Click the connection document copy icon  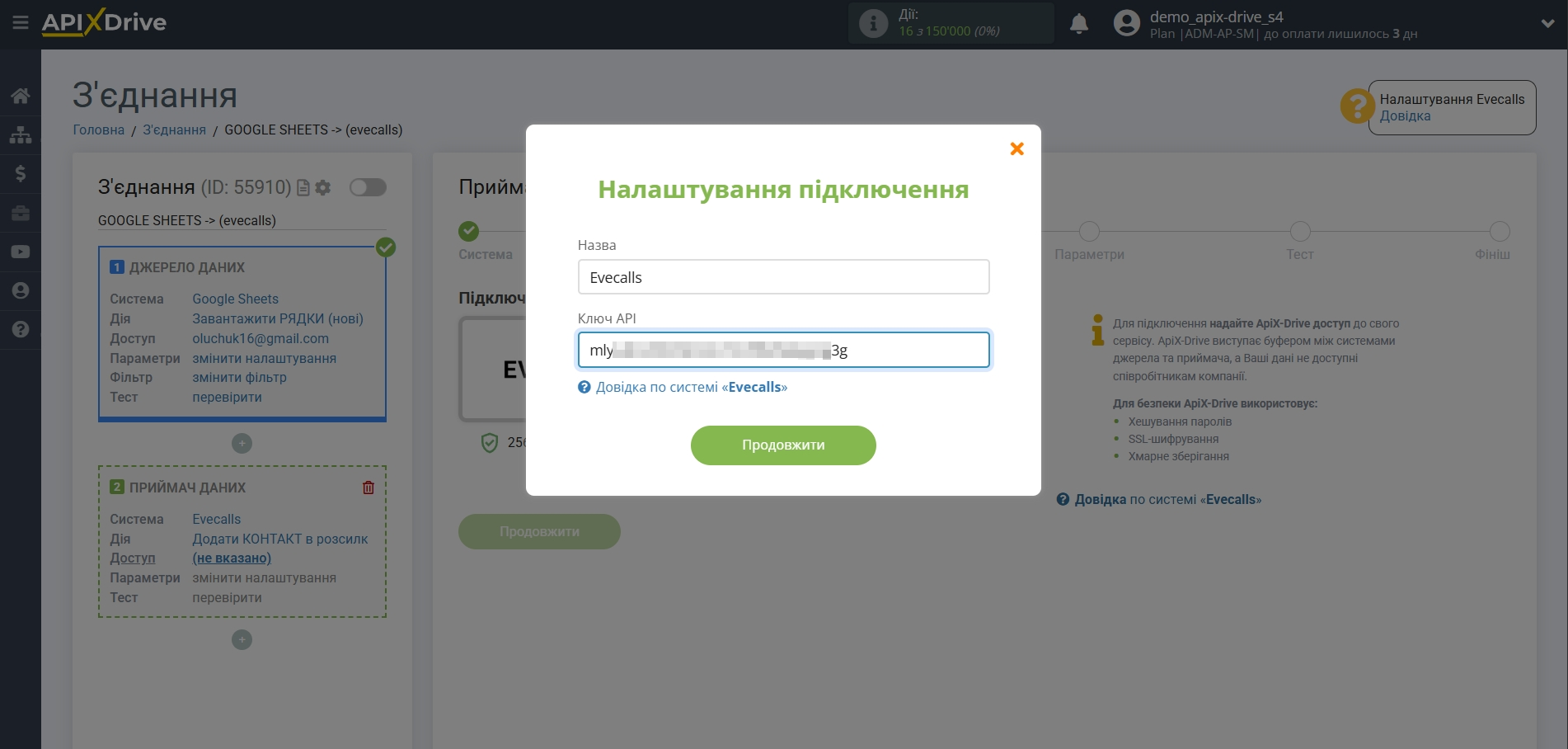pyautogui.click(x=303, y=188)
